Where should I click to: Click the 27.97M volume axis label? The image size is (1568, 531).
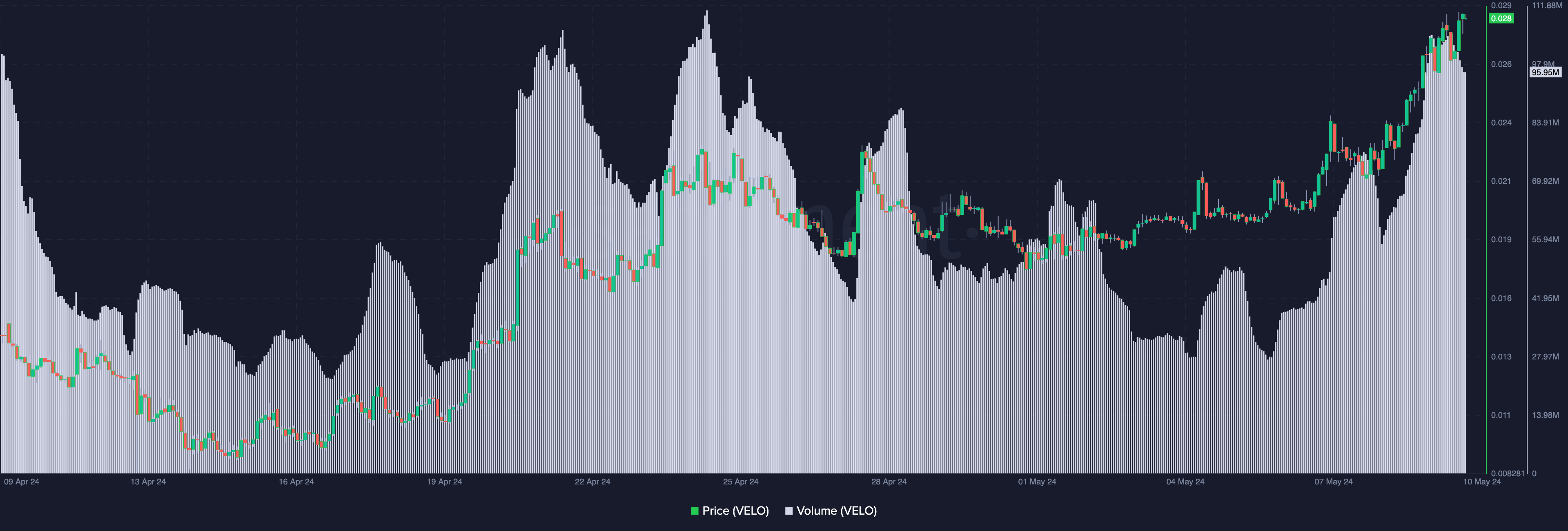(1546, 356)
